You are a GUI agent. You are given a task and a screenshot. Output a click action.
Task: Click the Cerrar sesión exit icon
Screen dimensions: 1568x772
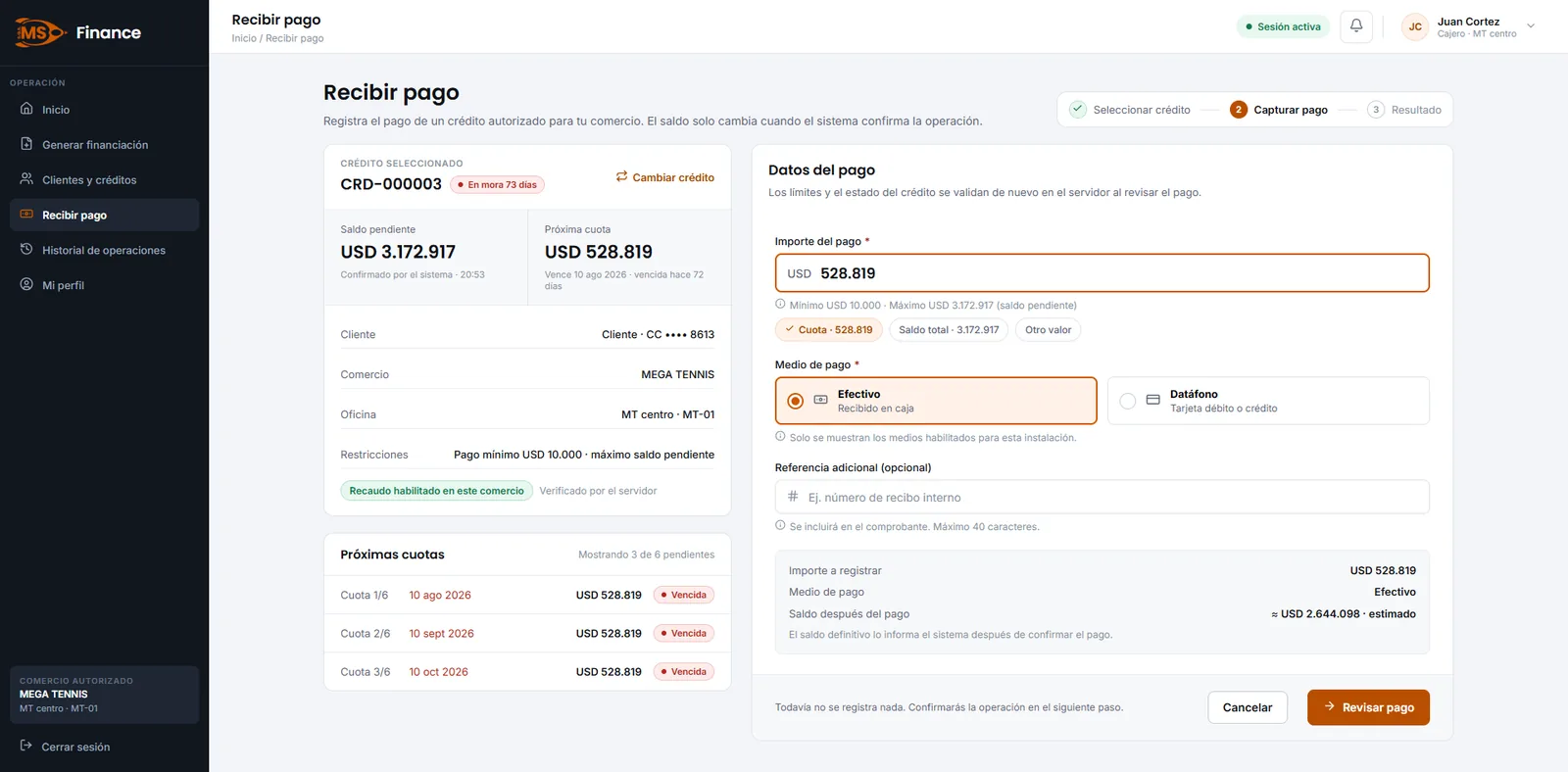[26, 746]
